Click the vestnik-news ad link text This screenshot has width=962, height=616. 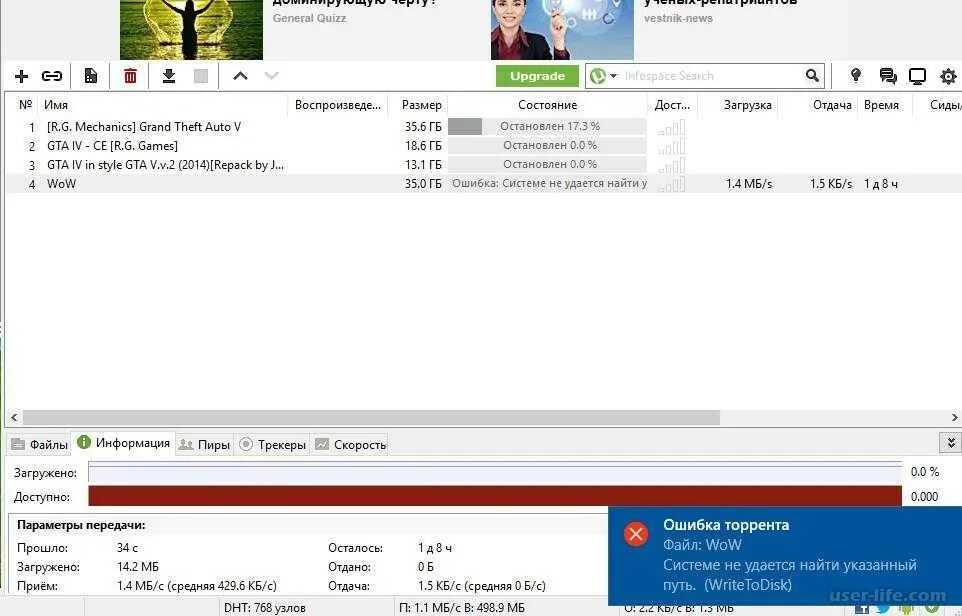tap(679, 18)
